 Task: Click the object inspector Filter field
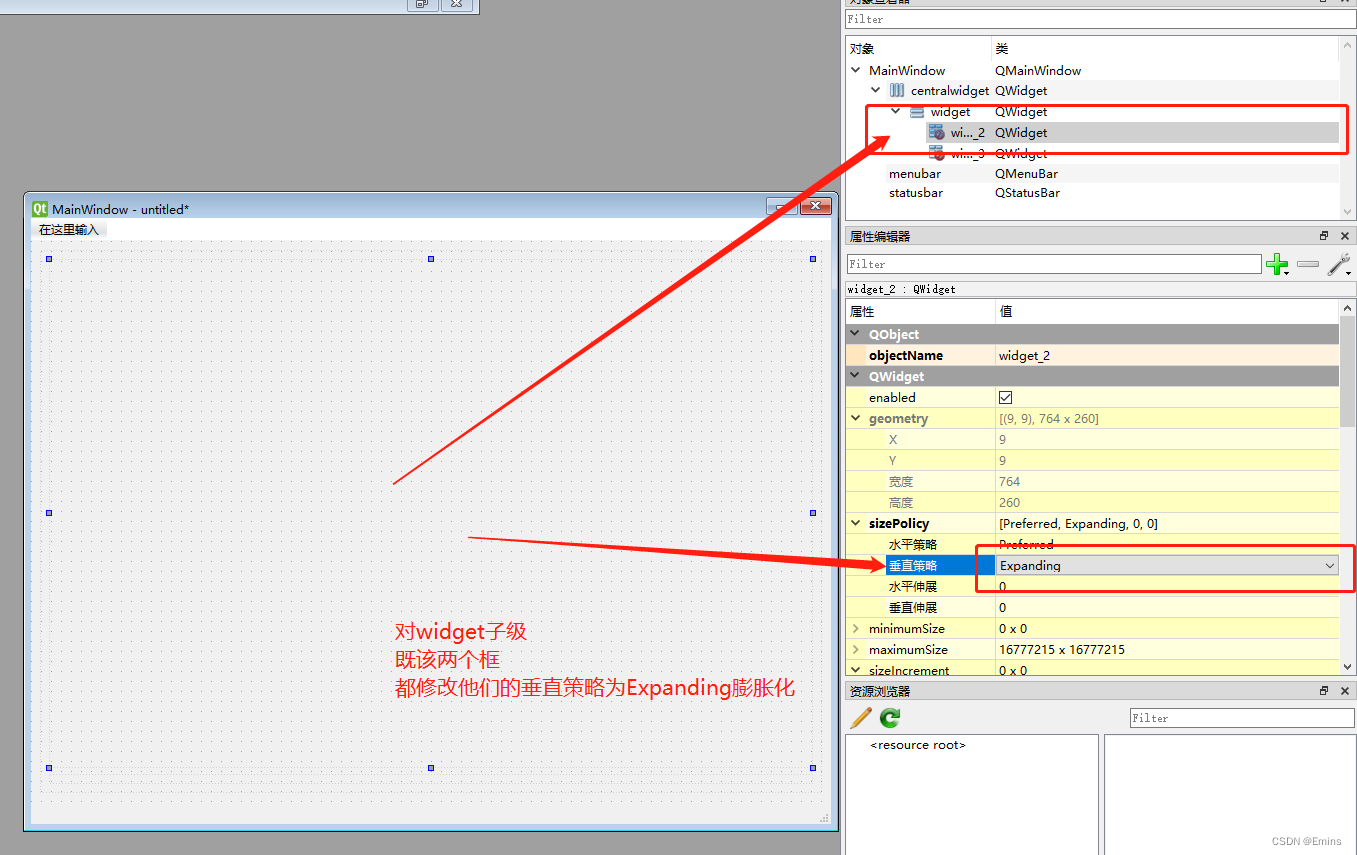(x=1100, y=19)
